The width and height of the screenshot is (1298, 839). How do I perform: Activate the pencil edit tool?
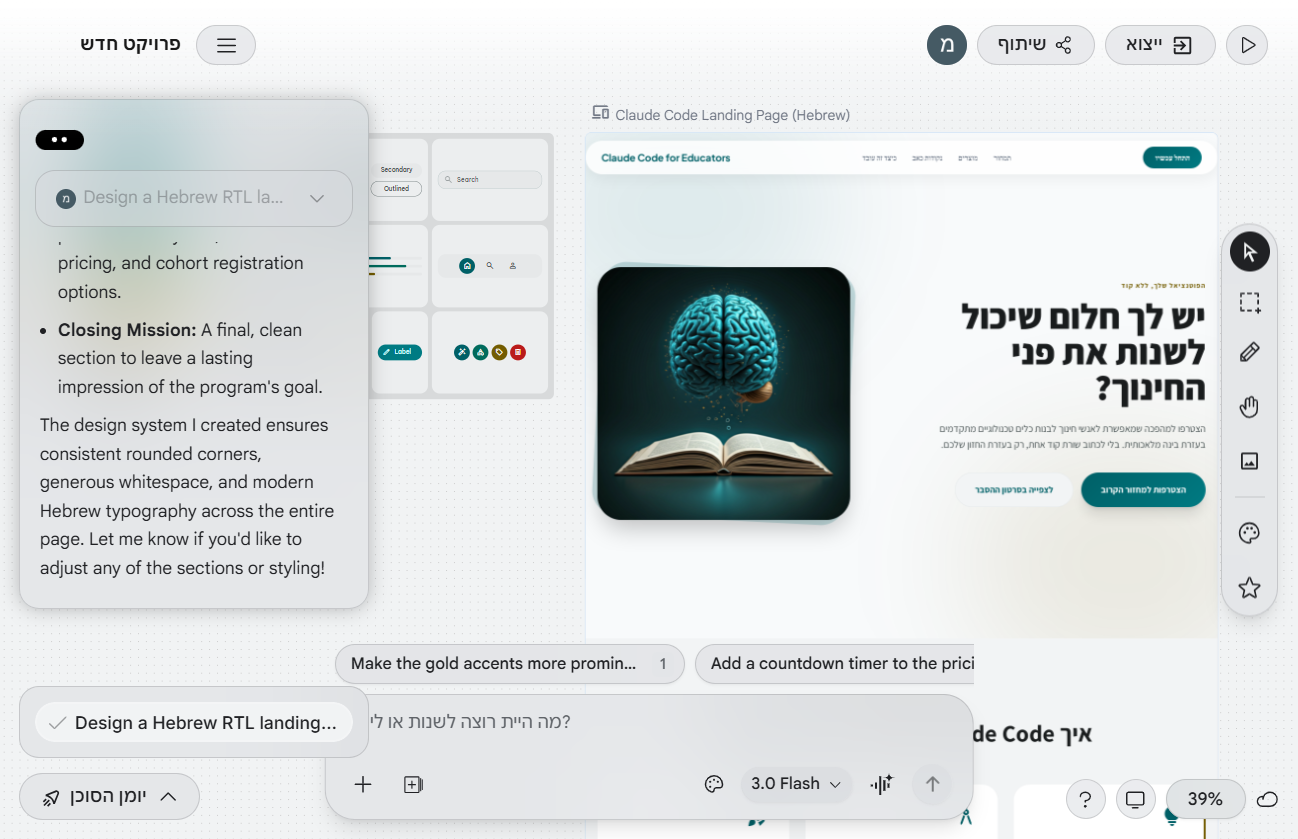[x=1249, y=353]
